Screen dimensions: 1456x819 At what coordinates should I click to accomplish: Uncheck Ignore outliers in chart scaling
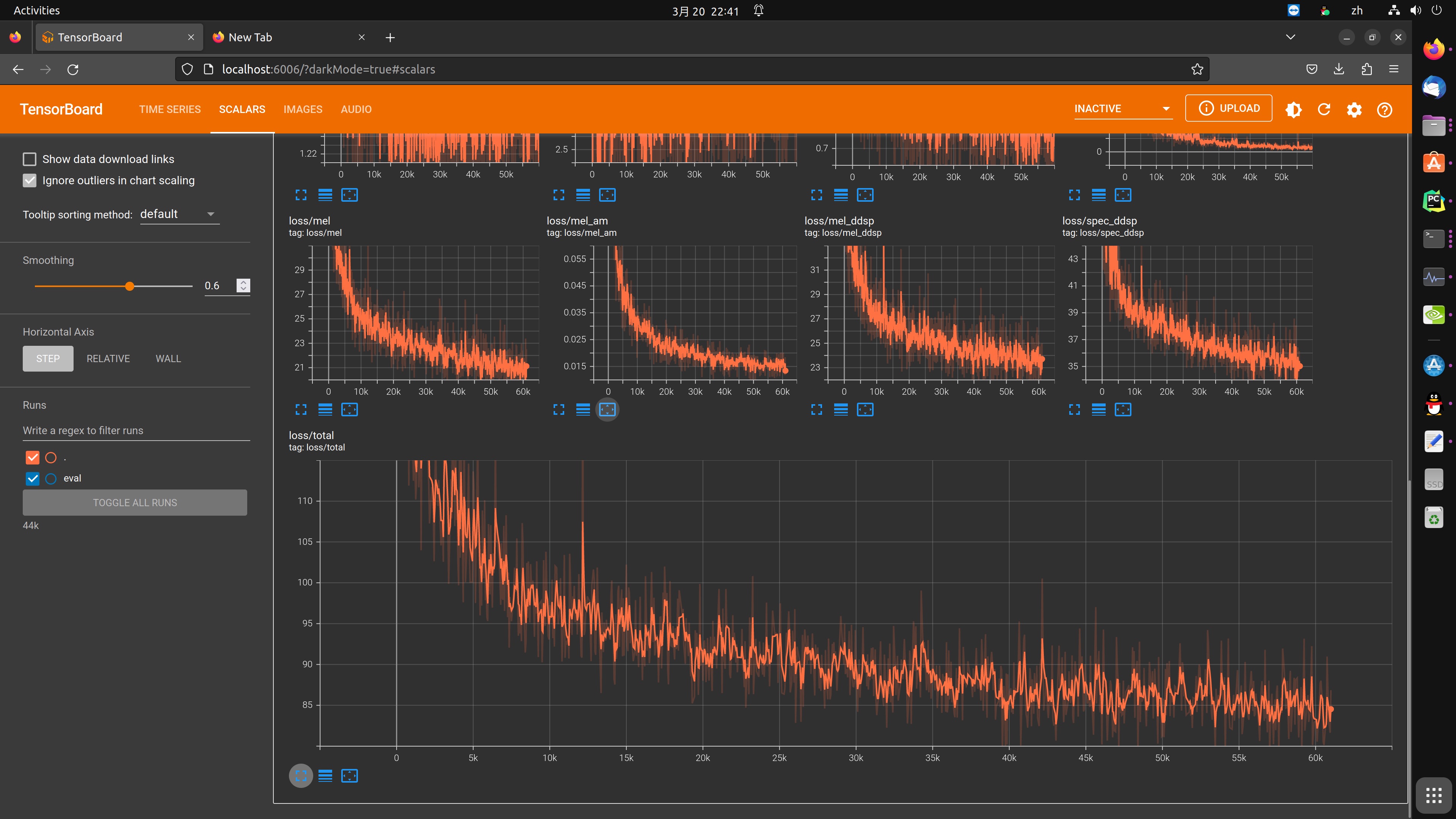(30, 180)
